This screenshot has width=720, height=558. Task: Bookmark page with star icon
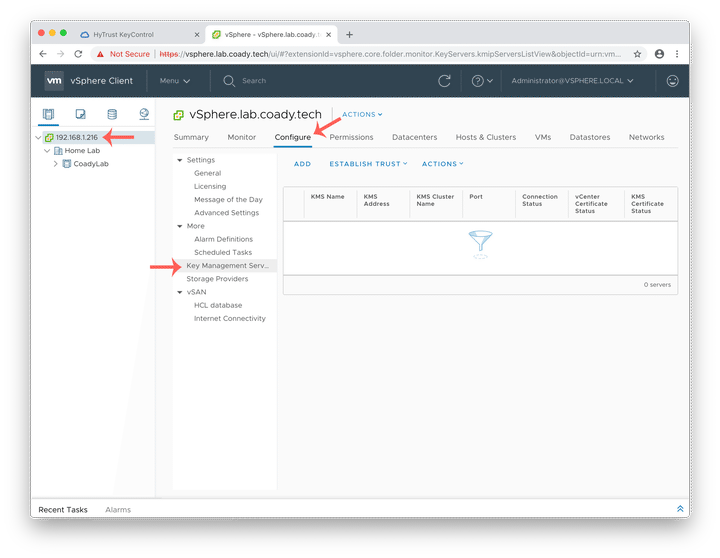[637, 54]
